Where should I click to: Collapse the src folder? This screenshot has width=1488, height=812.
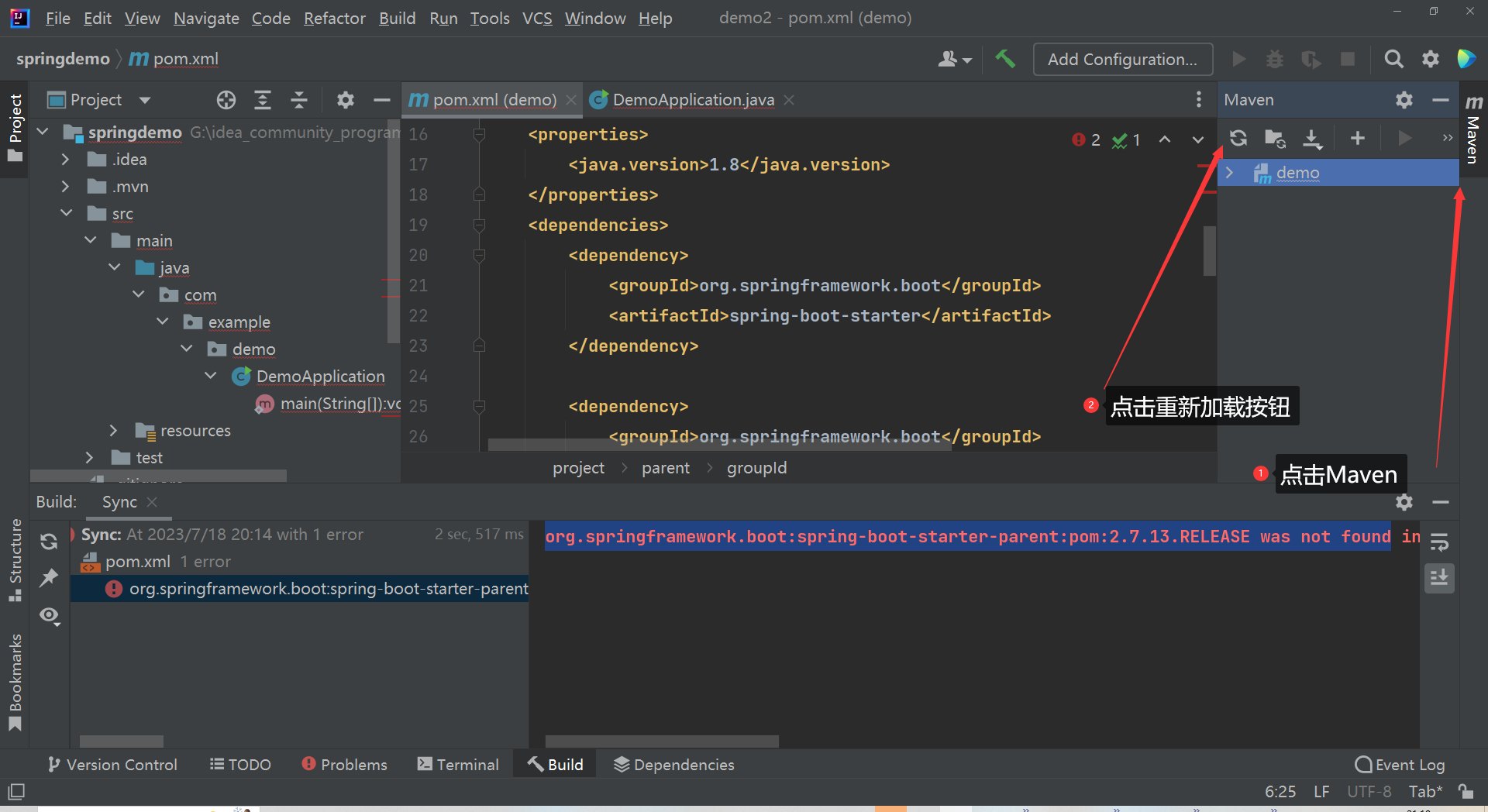click(67, 213)
